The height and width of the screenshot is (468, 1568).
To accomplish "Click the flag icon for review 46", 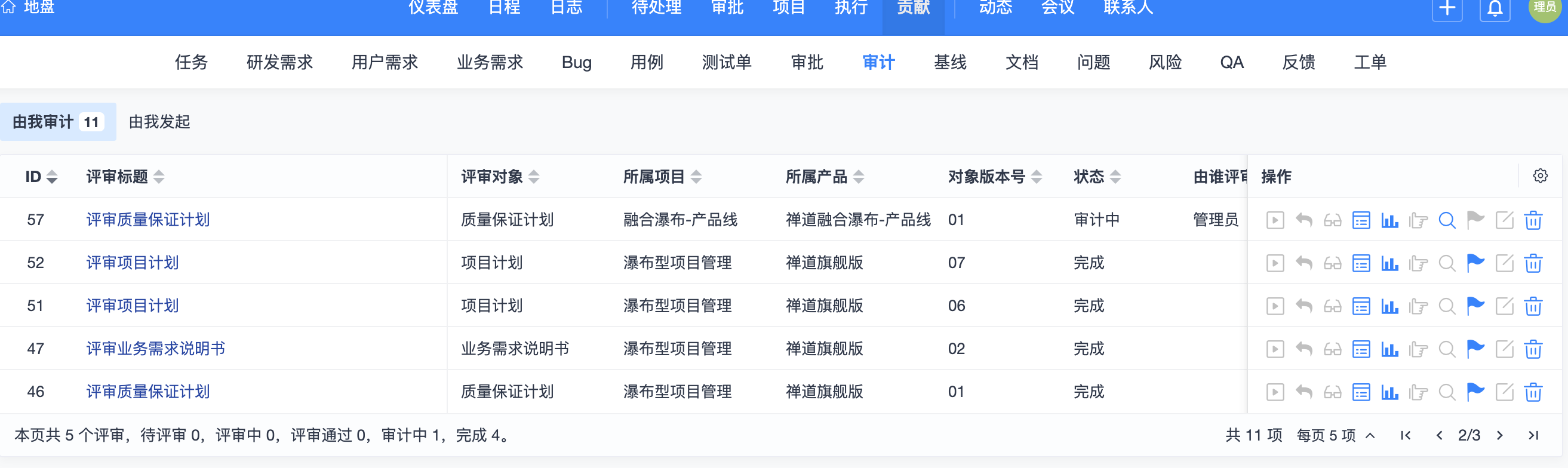I will [x=1475, y=392].
